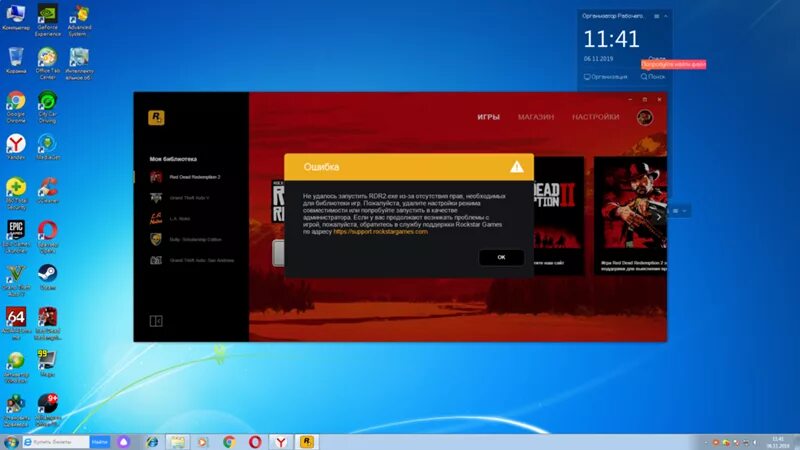Open the Advanced System desktop icon
This screenshot has width=800, height=450.
click(79, 20)
